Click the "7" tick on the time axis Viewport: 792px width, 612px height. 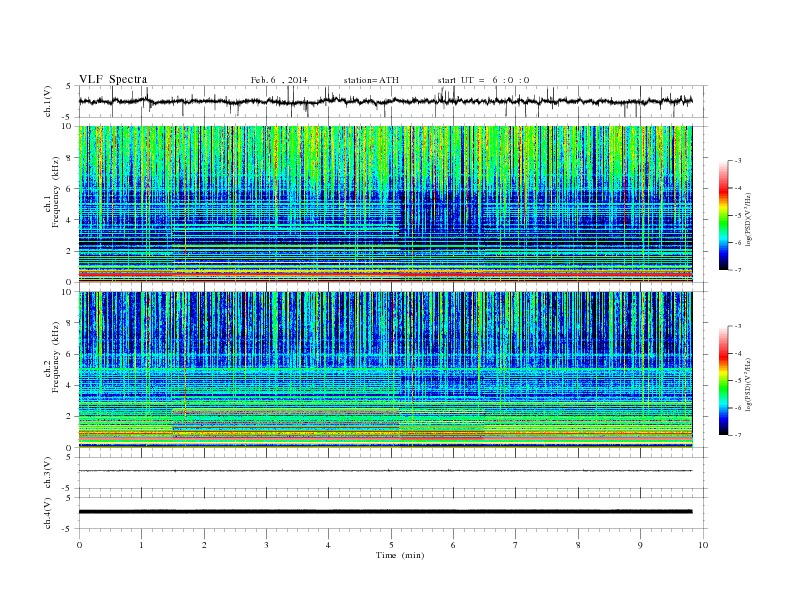pyautogui.click(x=516, y=545)
